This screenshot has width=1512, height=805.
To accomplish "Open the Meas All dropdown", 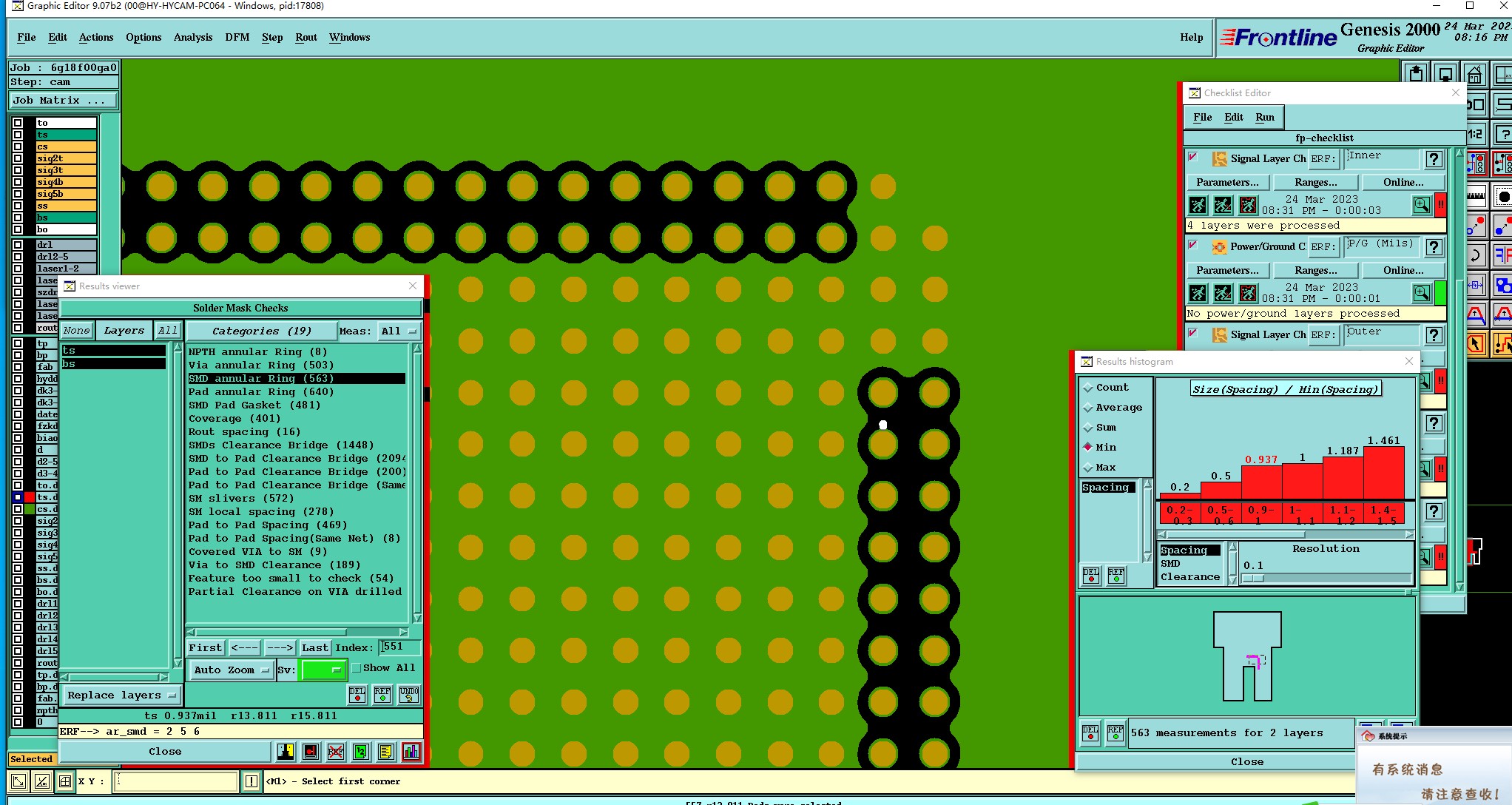I will (399, 331).
